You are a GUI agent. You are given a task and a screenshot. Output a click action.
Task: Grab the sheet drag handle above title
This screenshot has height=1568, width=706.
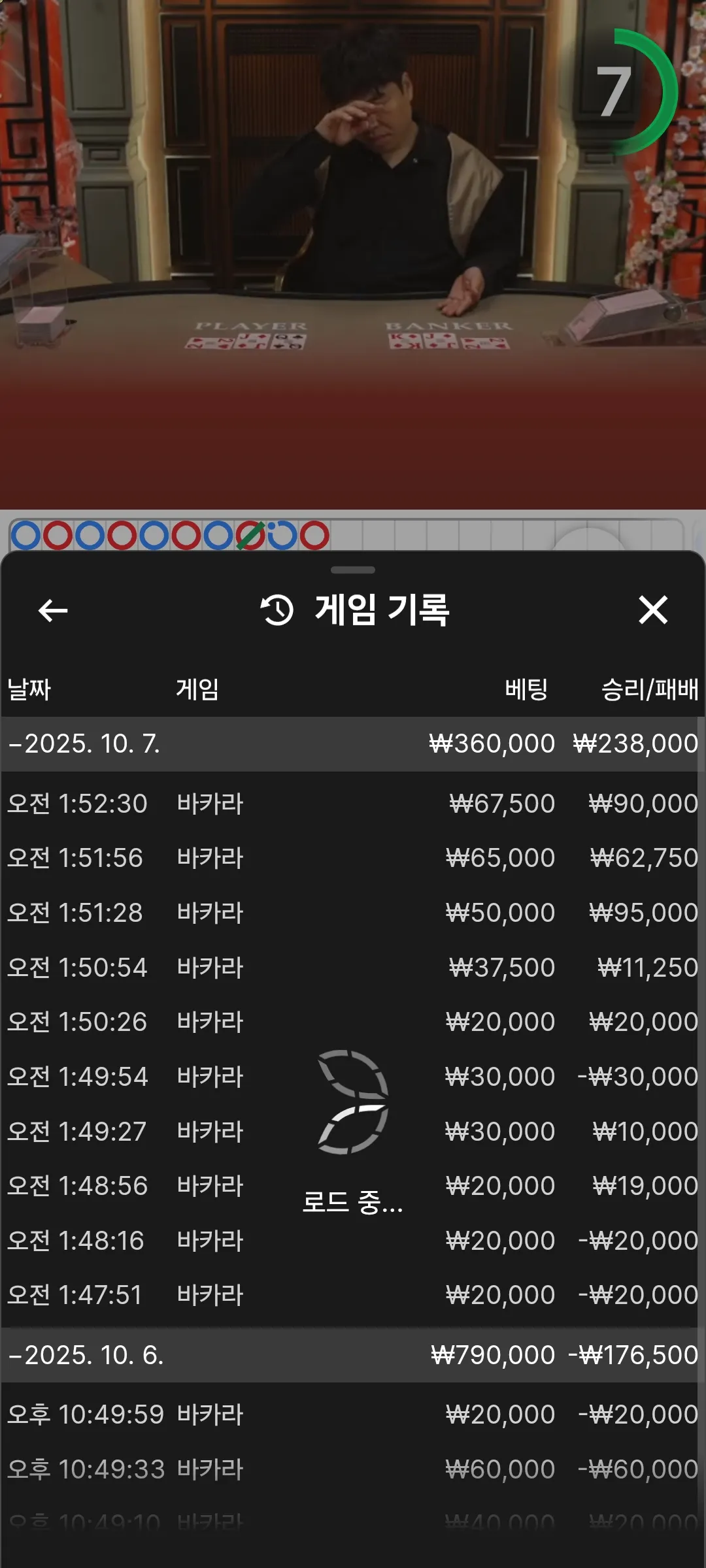pos(353,570)
